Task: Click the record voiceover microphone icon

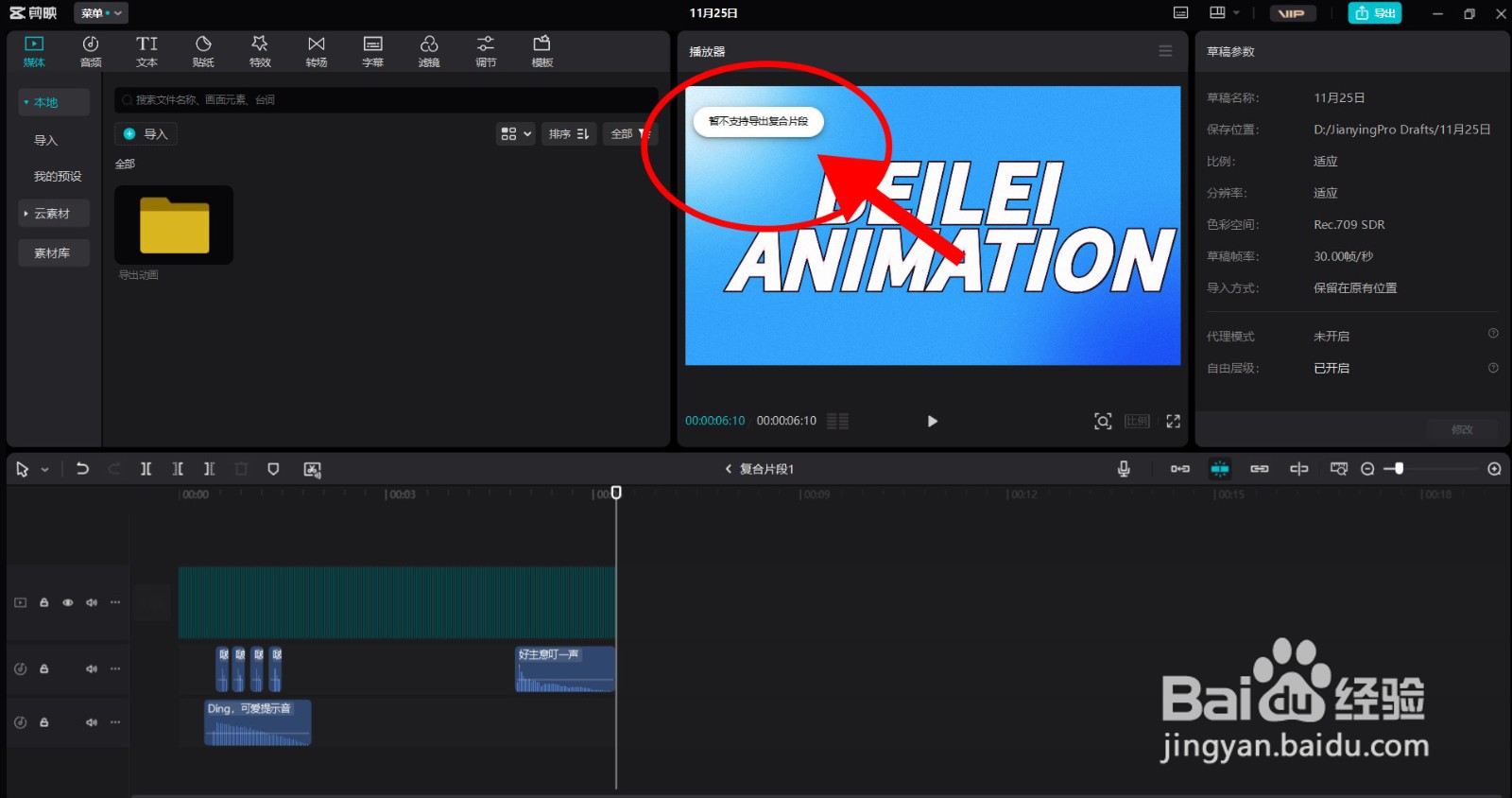Action: click(1124, 469)
